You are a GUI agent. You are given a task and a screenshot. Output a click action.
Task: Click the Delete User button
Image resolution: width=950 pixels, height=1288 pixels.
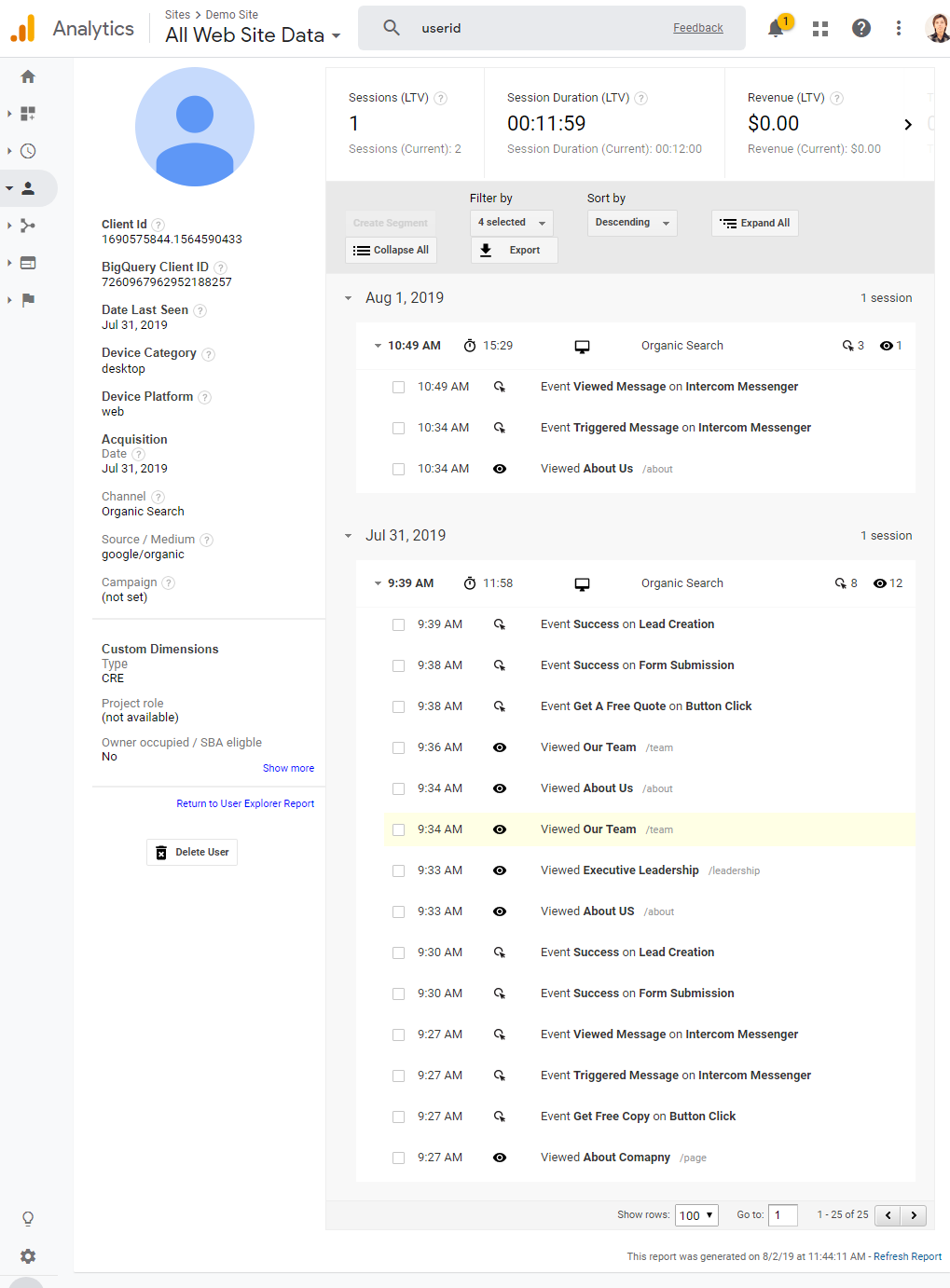click(x=192, y=853)
